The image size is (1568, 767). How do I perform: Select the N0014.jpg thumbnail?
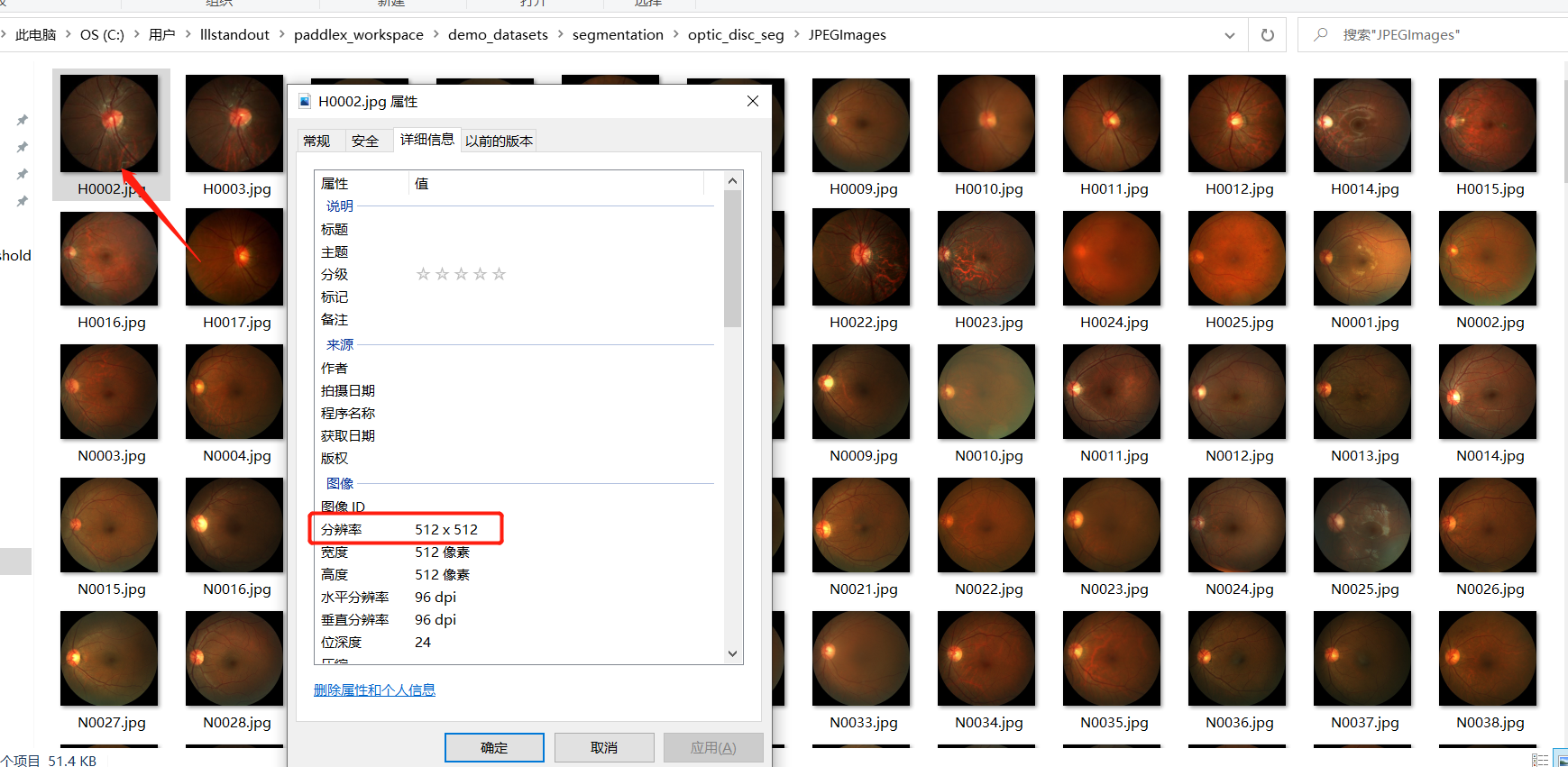pyautogui.click(x=1488, y=392)
